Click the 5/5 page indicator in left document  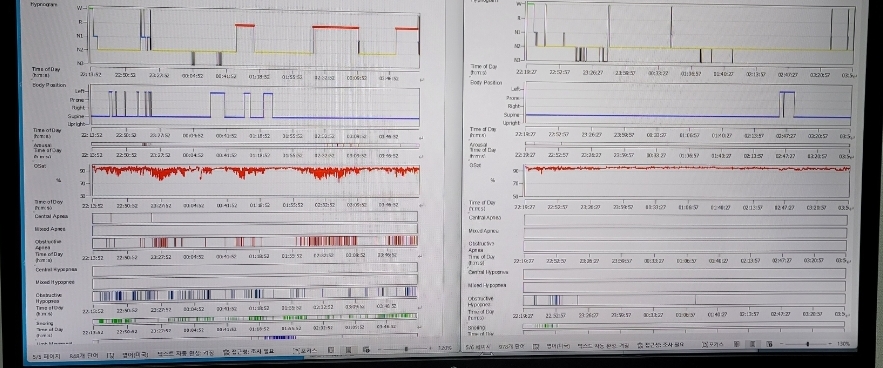pyautogui.click(x=47, y=356)
